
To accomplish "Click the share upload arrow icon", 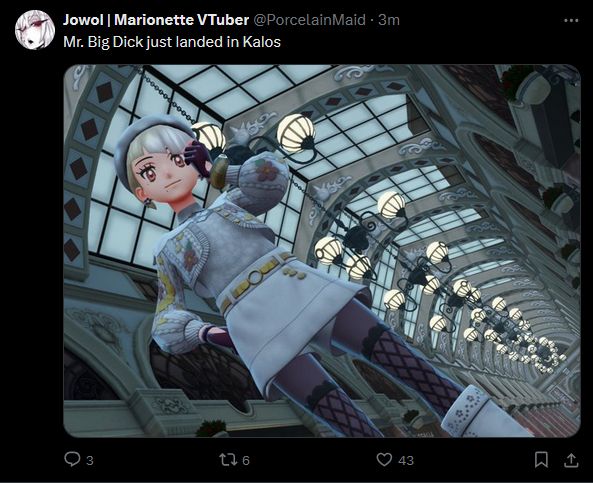I will [x=571, y=460].
